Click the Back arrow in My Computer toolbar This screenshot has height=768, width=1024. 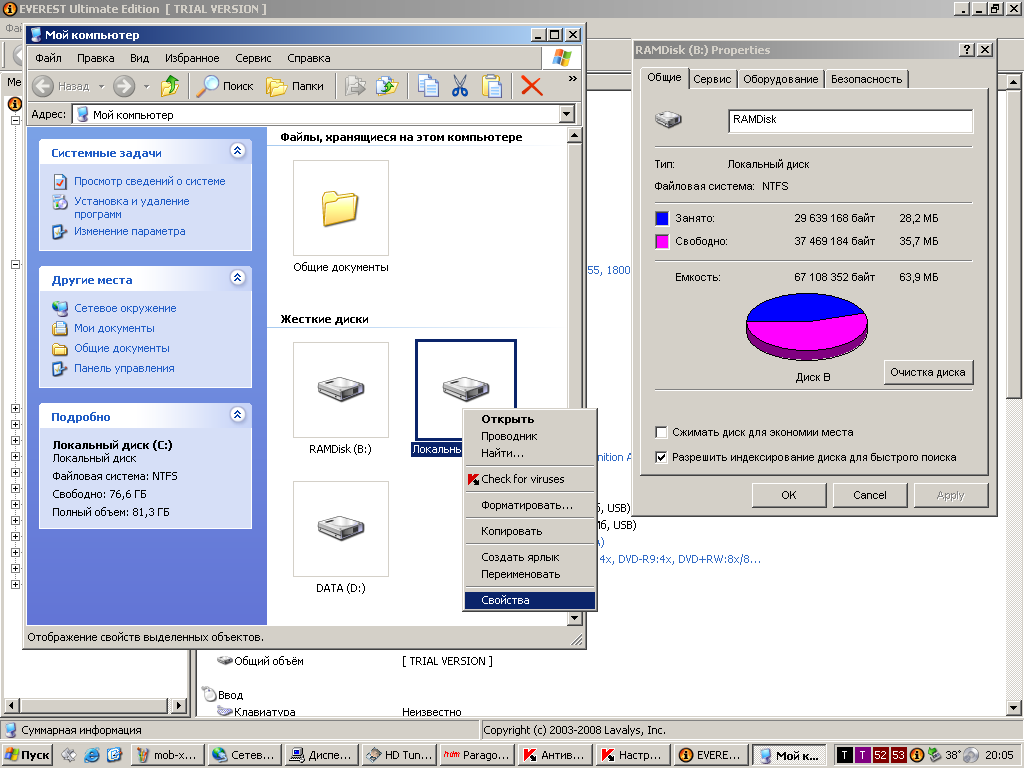[x=43, y=86]
